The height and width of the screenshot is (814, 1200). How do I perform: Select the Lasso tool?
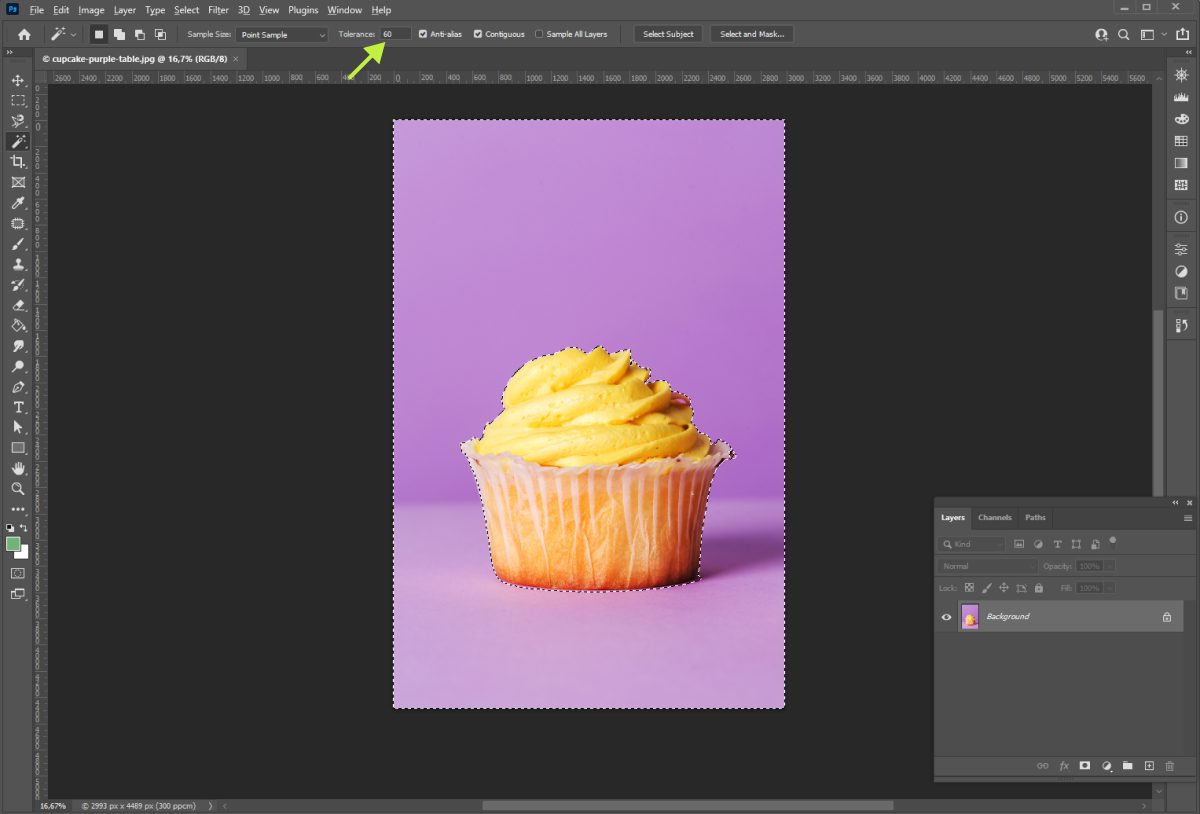click(18, 121)
